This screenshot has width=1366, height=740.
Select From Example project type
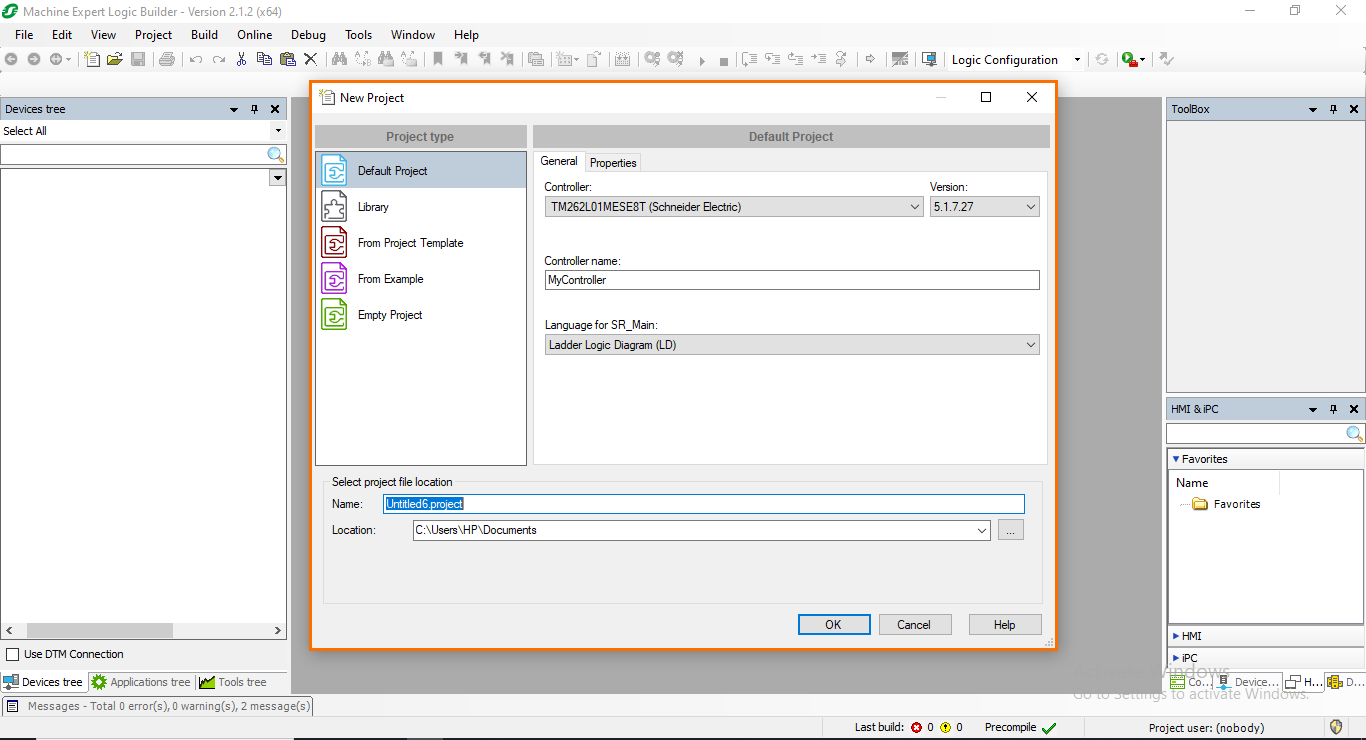[x=421, y=279]
